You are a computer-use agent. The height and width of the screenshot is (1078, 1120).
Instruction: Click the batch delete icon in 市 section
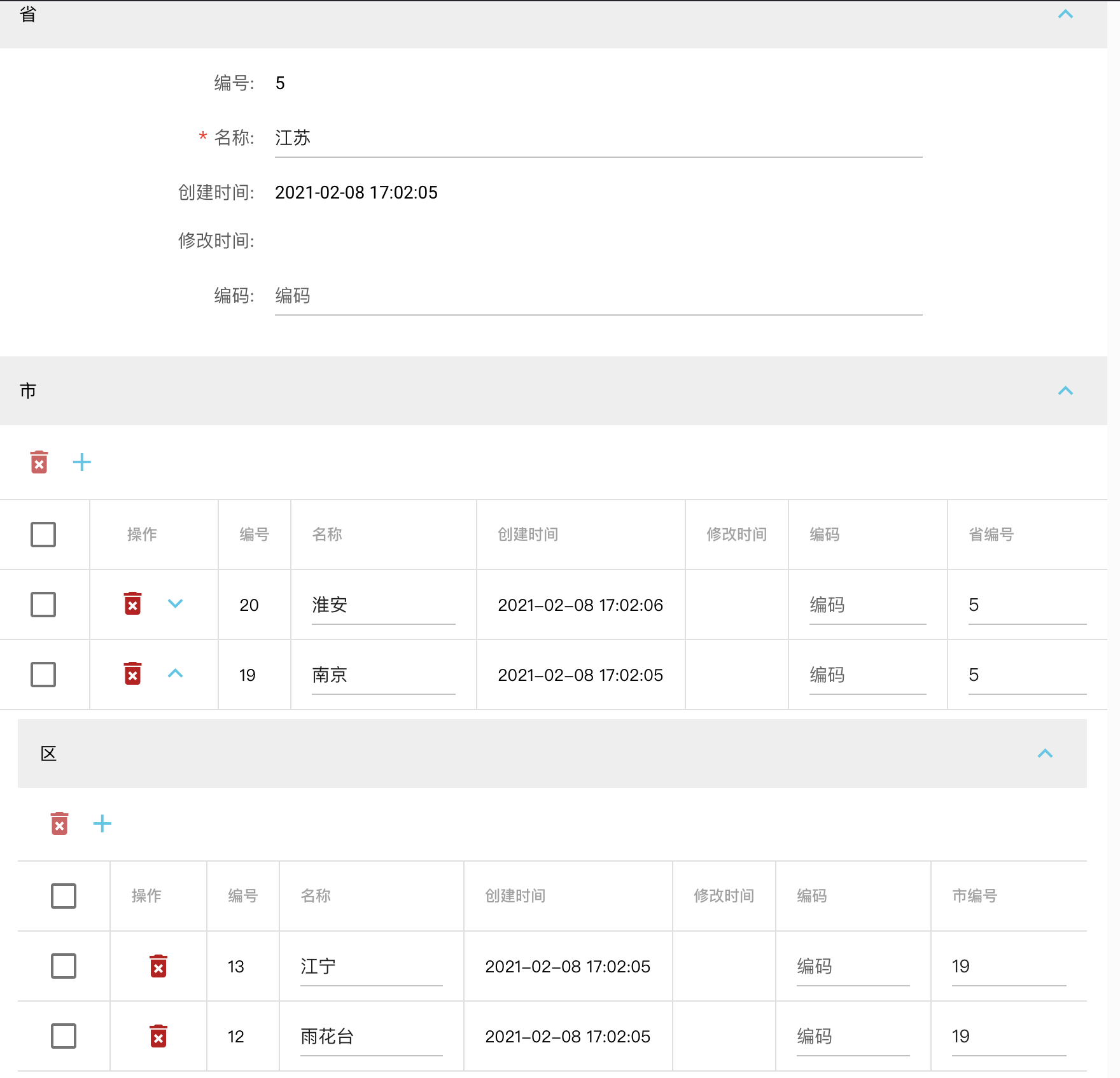tap(39, 462)
